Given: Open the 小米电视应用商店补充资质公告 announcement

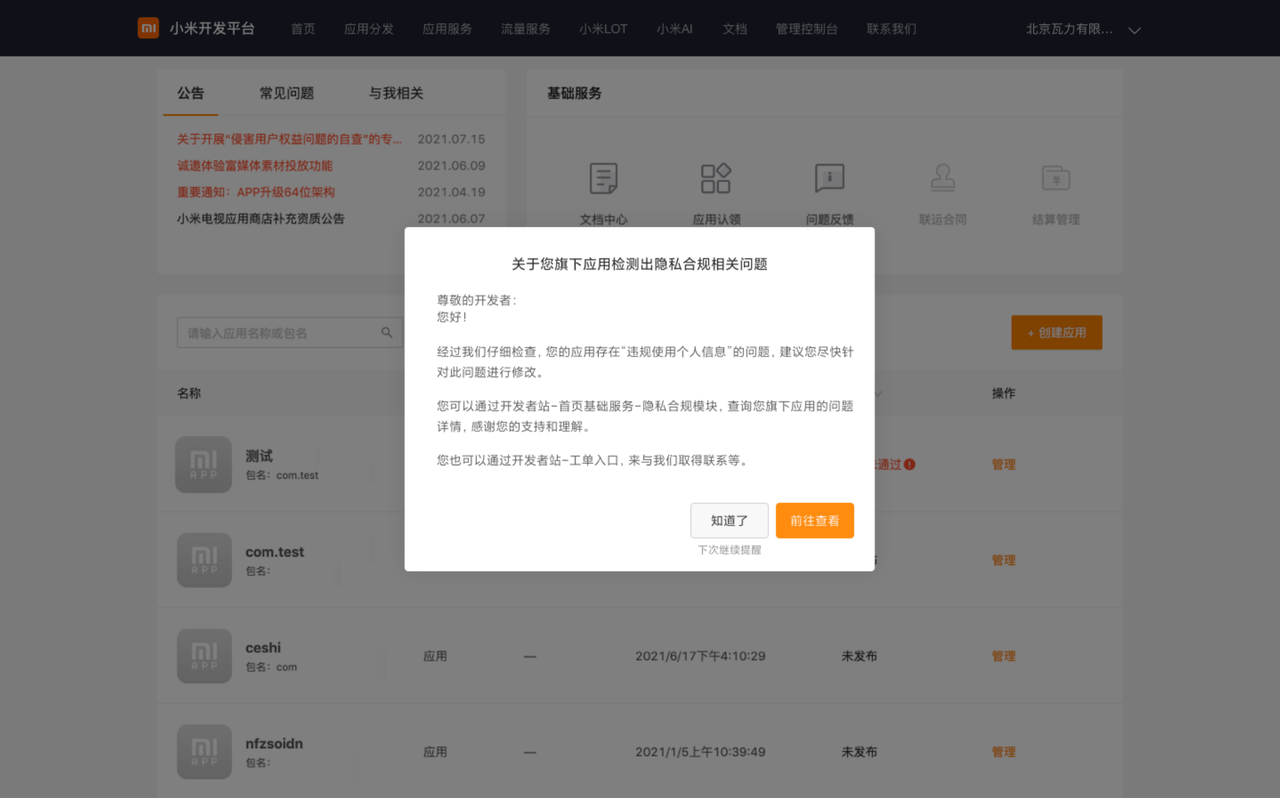Looking at the screenshot, I should [x=261, y=219].
